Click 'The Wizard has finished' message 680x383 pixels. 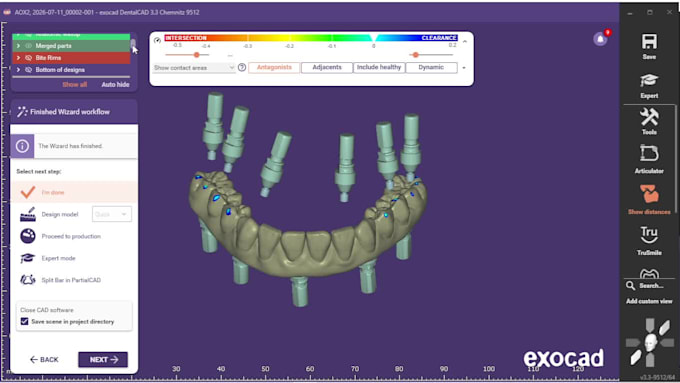(x=70, y=146)
